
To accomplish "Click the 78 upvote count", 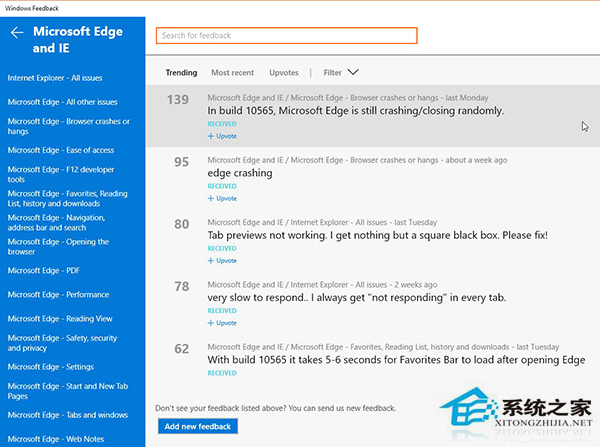I will [181, 287].
